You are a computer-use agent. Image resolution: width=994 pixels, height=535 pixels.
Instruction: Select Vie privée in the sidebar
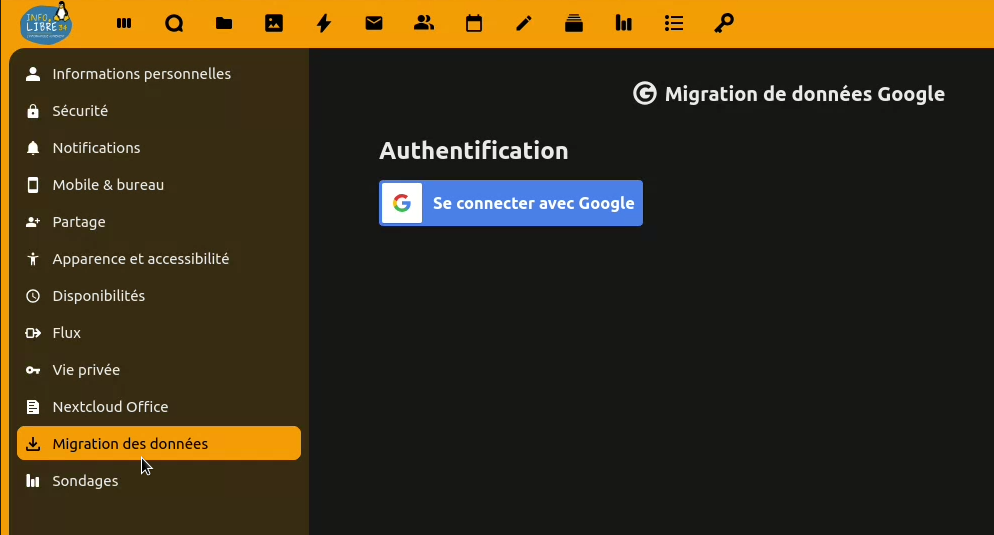tap(86, 370)
